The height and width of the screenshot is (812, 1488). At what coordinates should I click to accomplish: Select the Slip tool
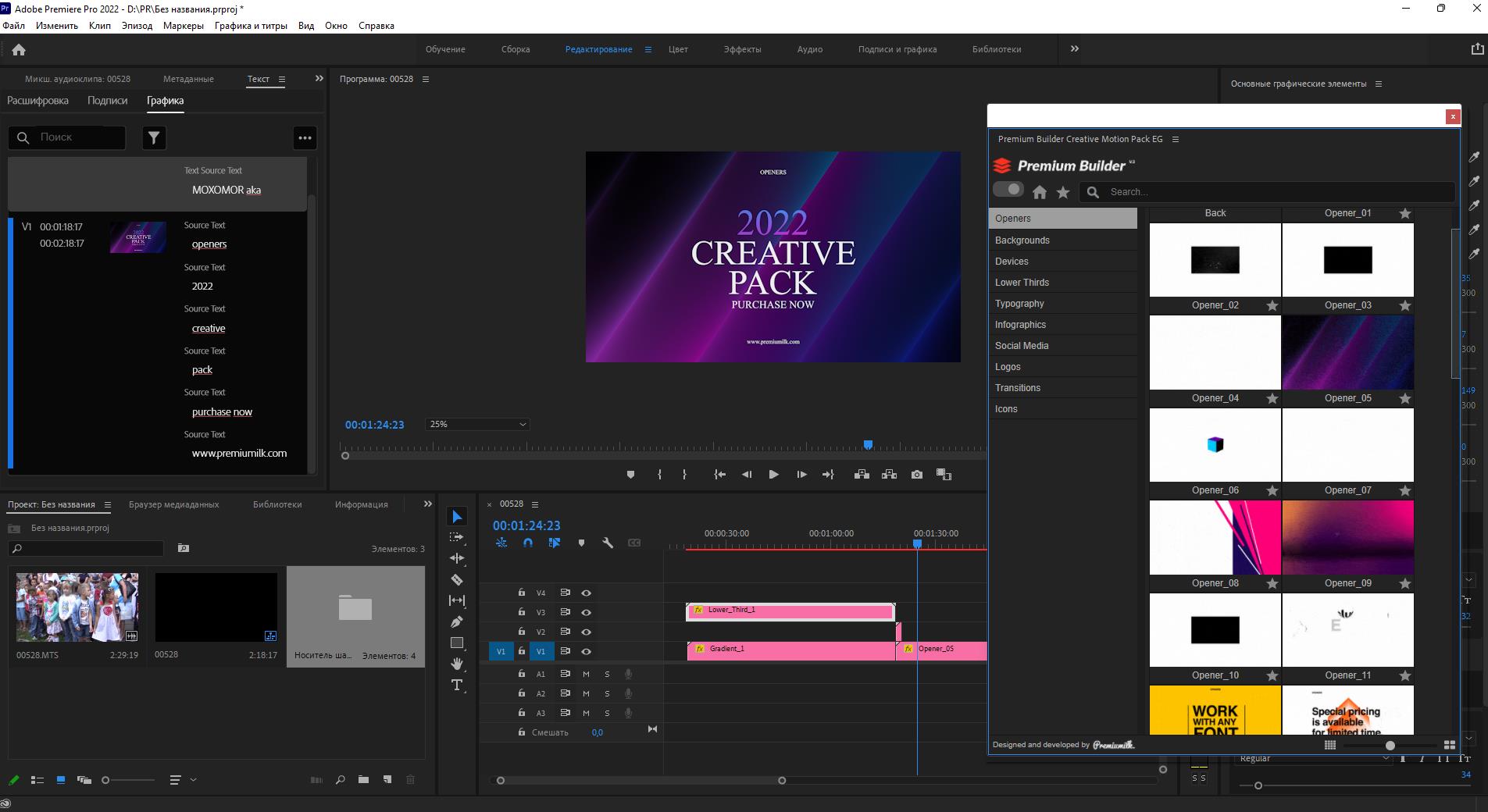click(x=457, y=600)
